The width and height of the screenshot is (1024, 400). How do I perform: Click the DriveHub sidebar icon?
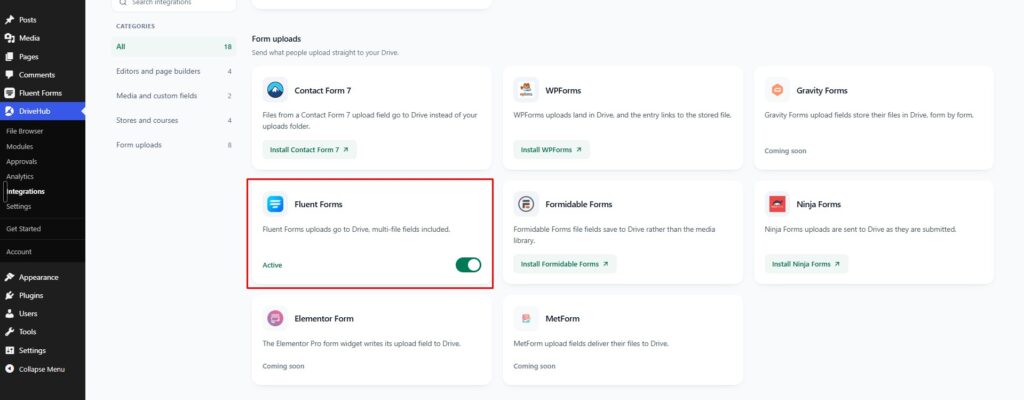tap(10, 112)
